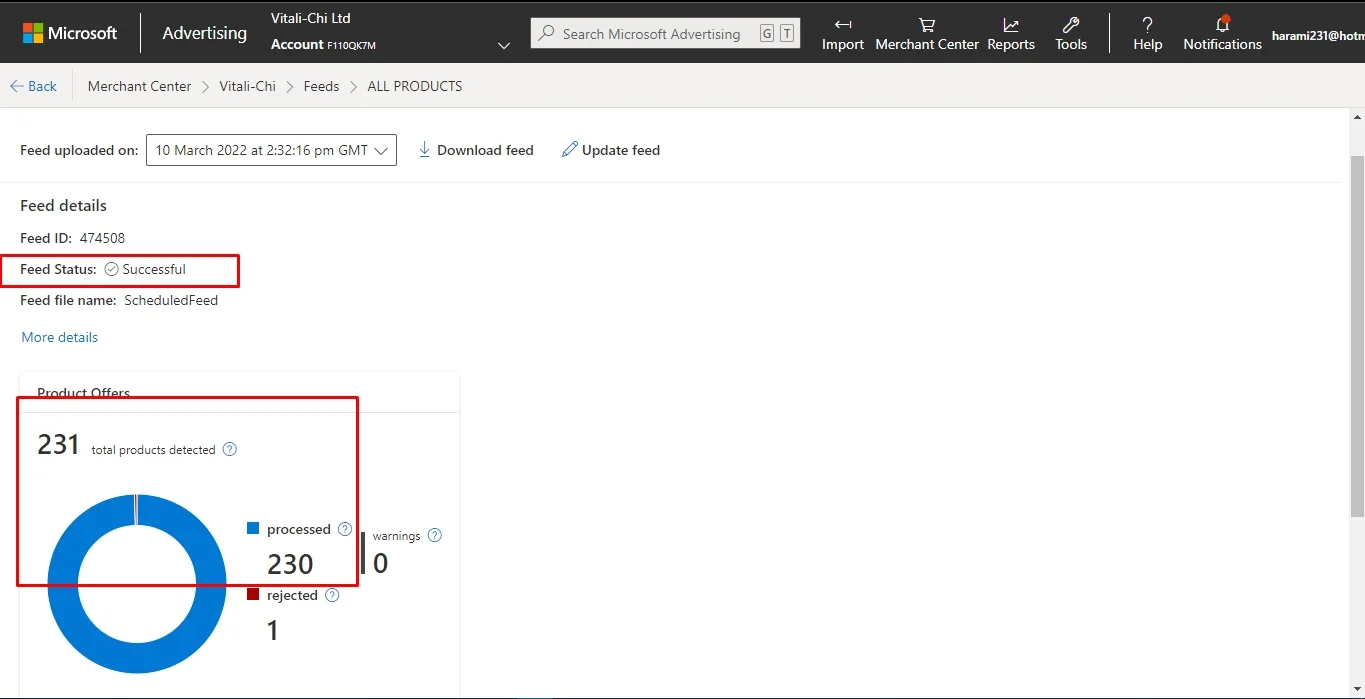
Task: Click the Help question mark icon
Action: (x=1147, y=25)
